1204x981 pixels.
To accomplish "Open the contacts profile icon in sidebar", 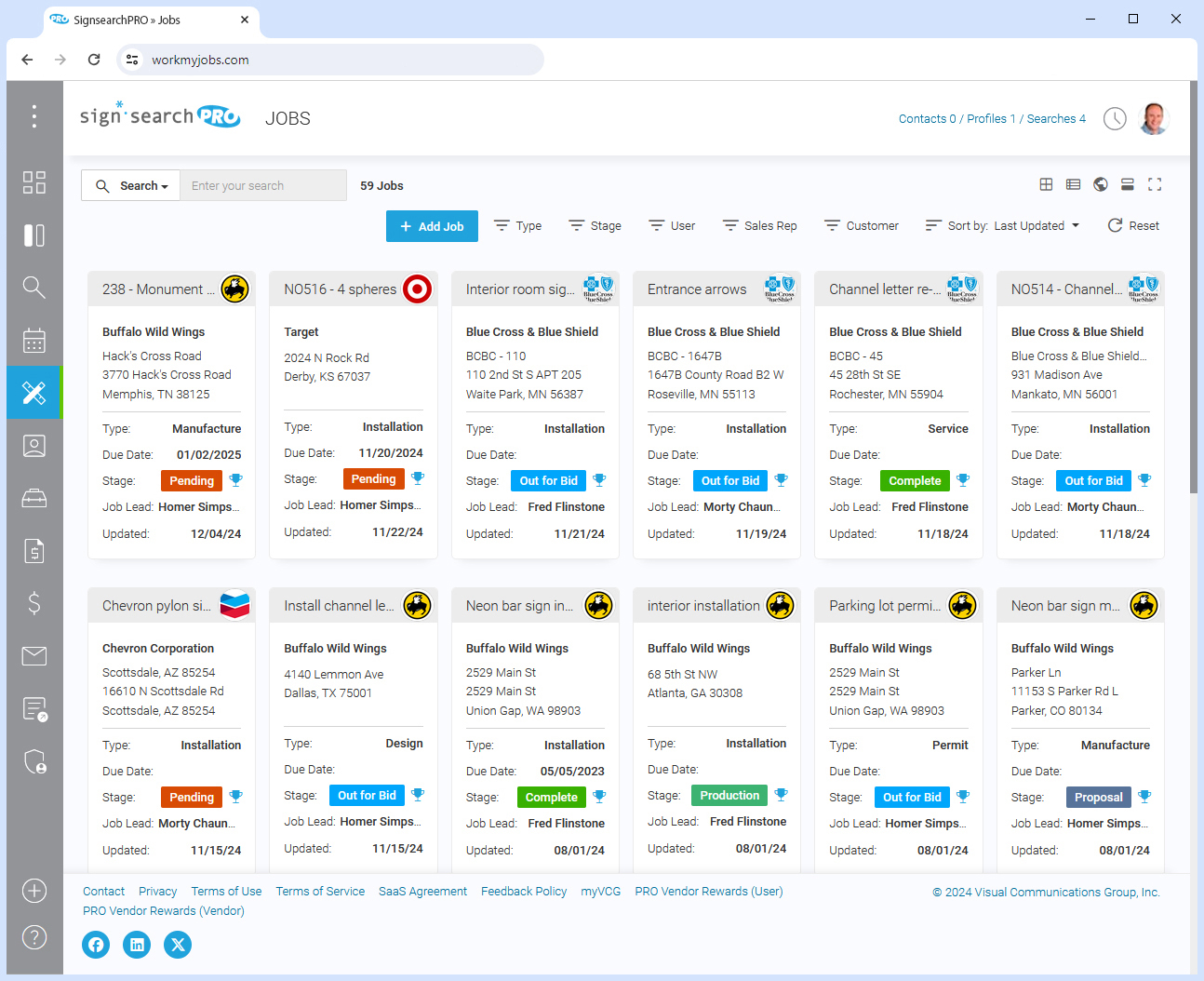I will pos(34,446).
